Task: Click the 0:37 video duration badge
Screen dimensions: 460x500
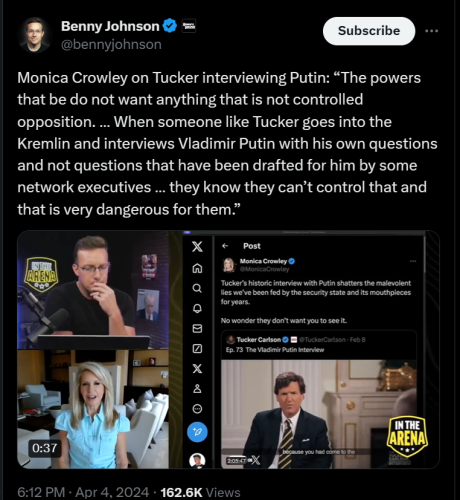Action: [x=45, y=448]
